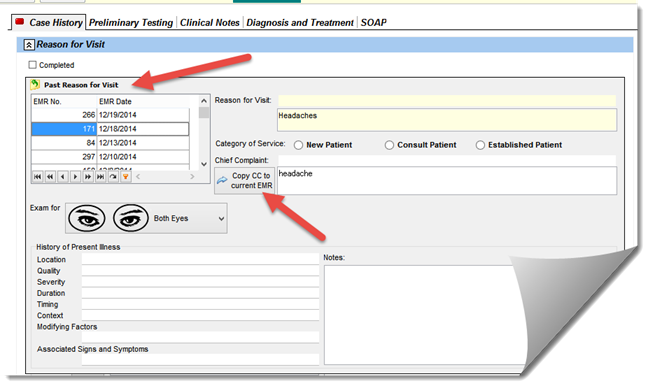Viewport: 648px width, 386px height.
Task: Select the Case History tab
Action: coord(49,22)
